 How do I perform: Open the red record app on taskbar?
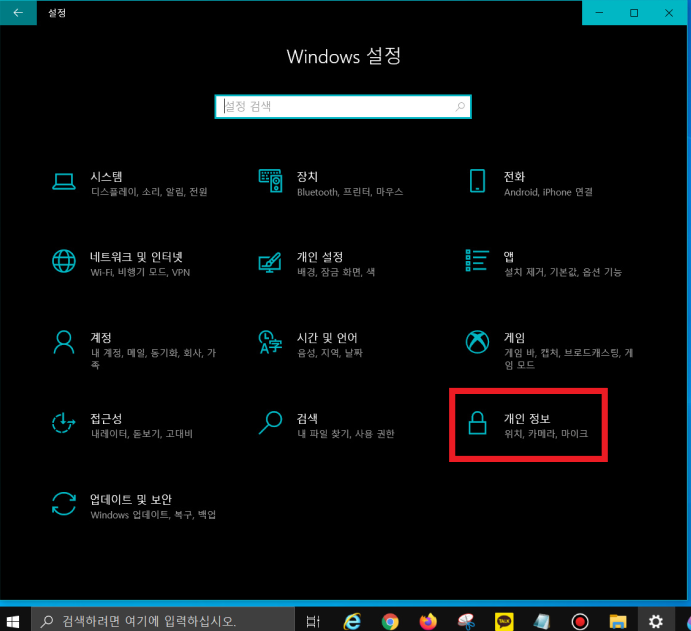(x=580, y=622)
